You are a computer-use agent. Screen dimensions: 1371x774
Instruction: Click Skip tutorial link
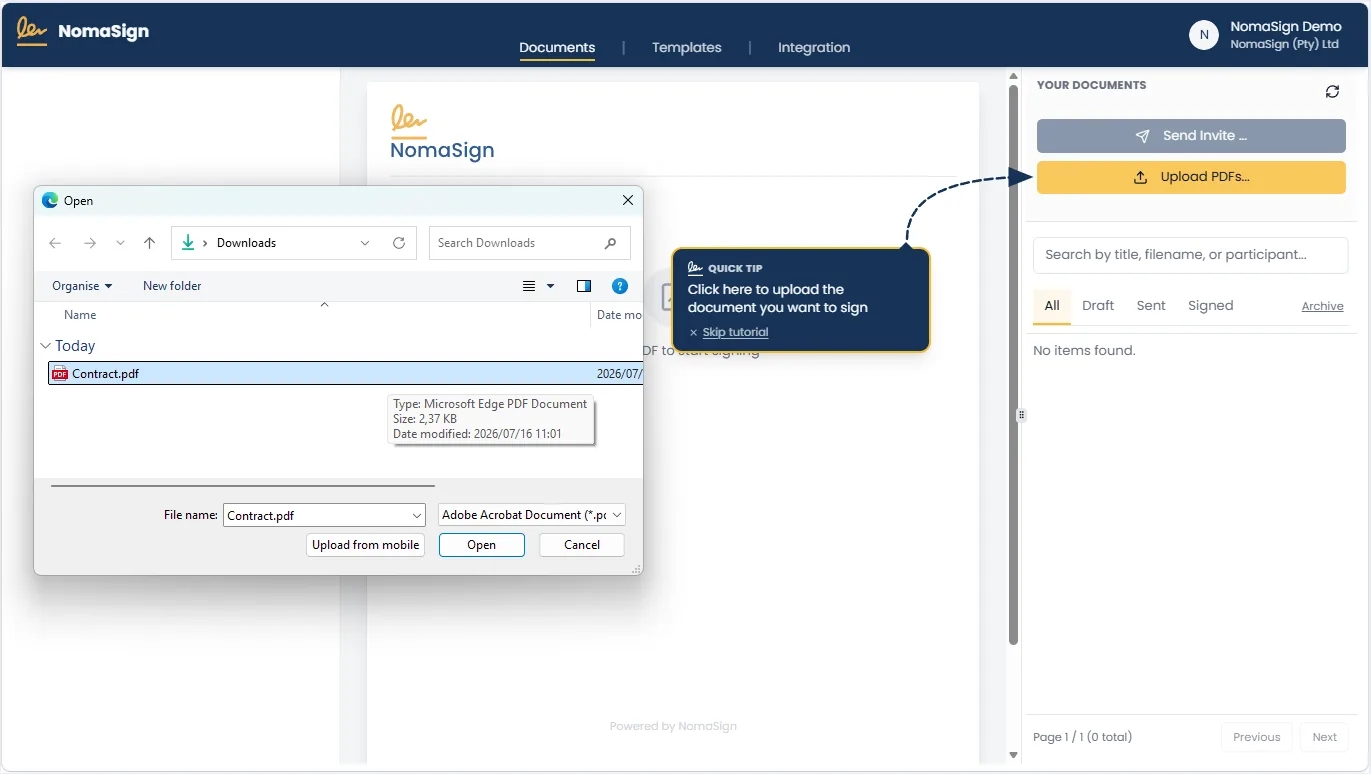pyautogui.click(x=735, y=332)
